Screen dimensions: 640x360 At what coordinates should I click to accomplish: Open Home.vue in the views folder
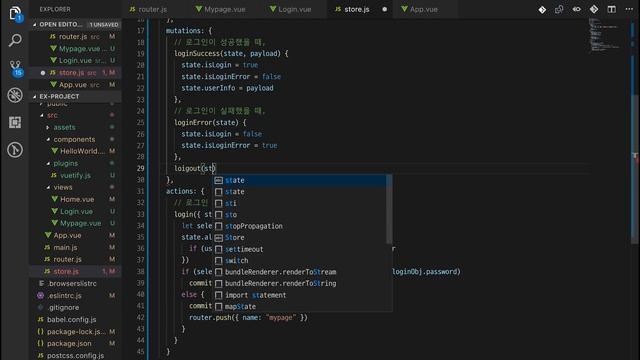[x=76, y=200]
